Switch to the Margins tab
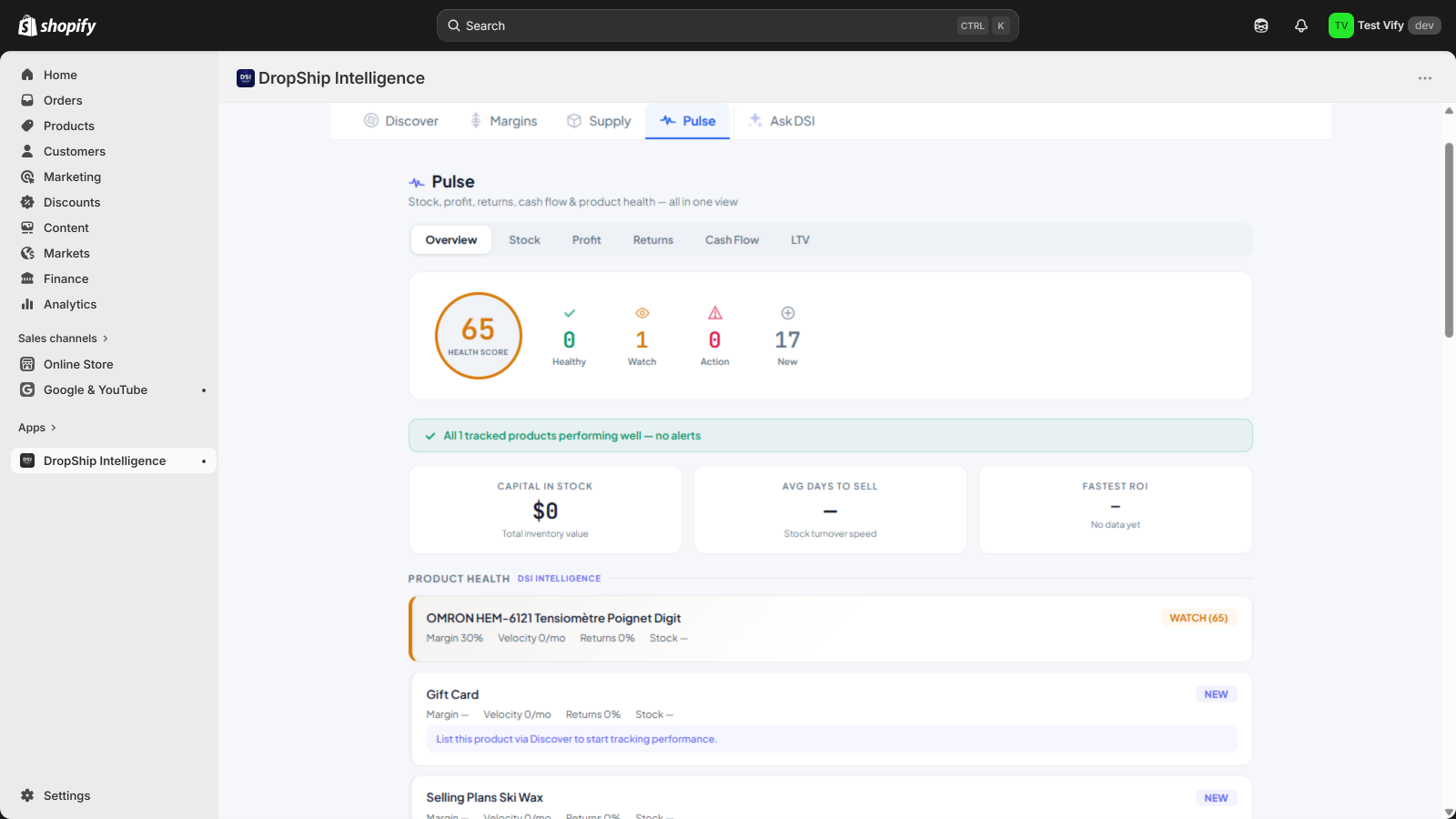1456x819 pixels. tap(503, 121)
